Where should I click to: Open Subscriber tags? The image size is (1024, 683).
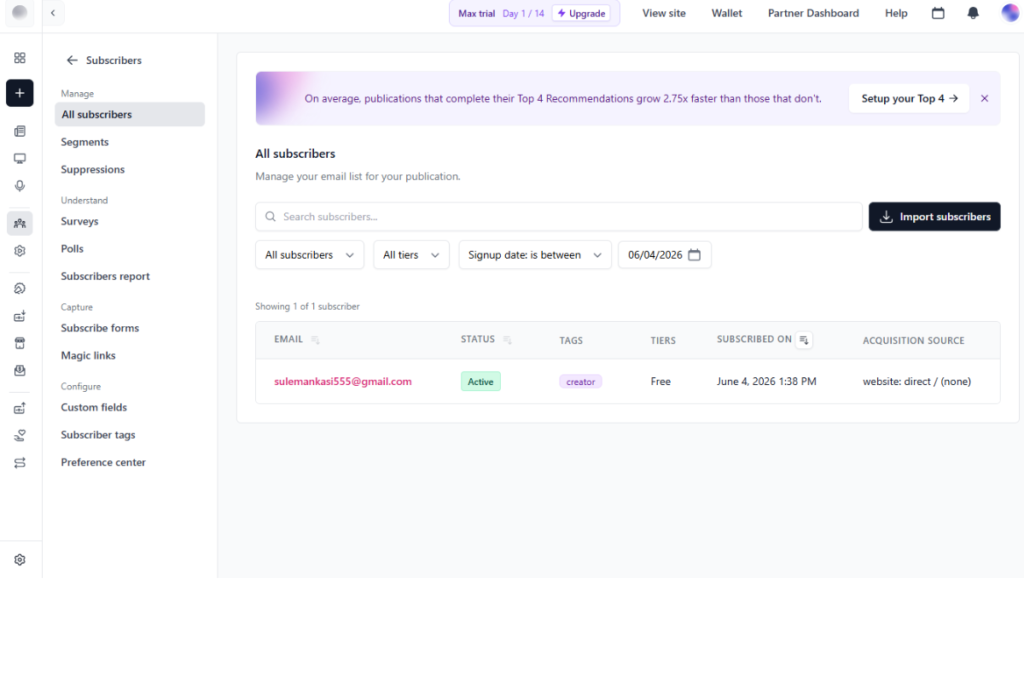tap(98, 435)
